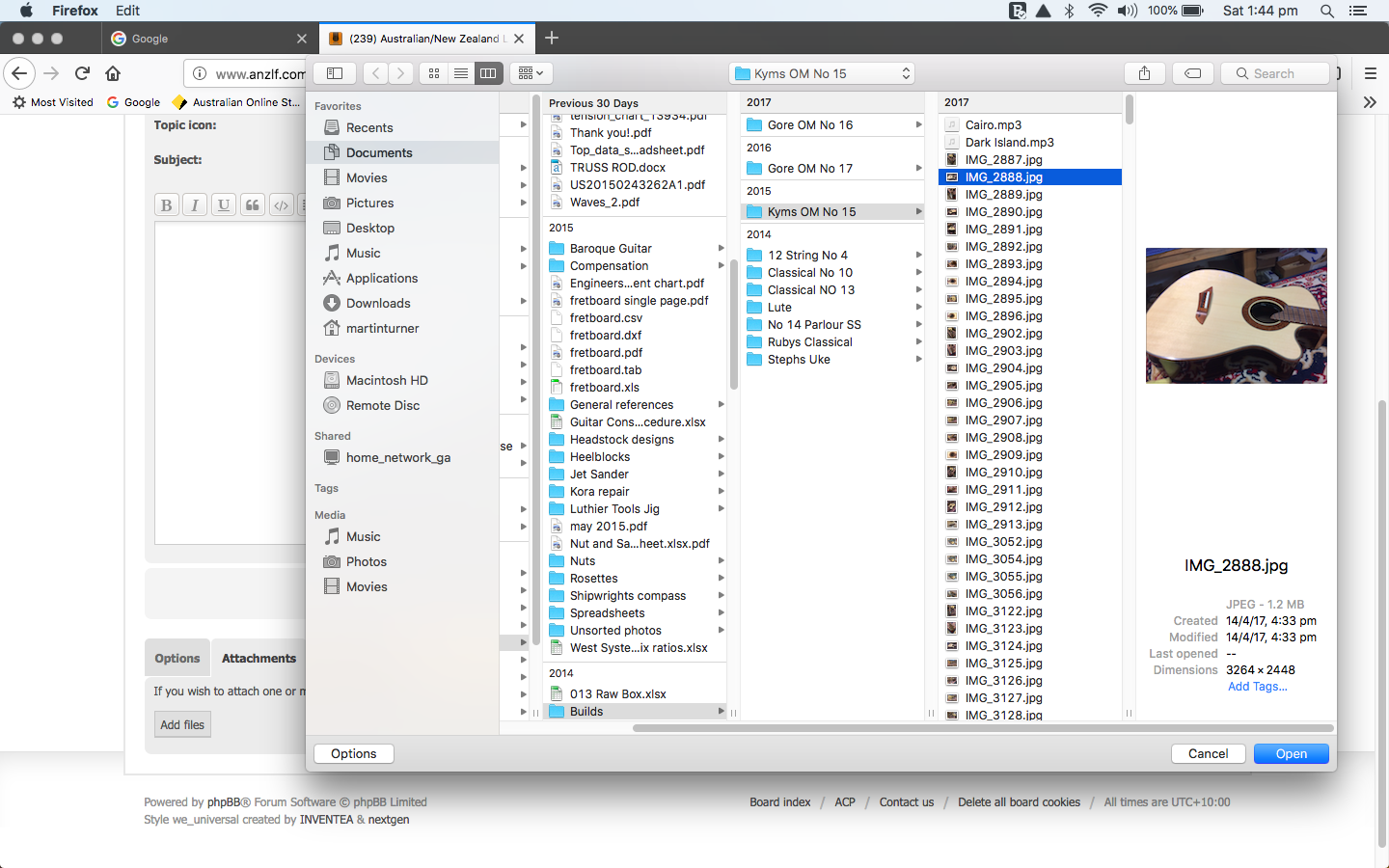Expand the Rubys Classical folder arrow
Screen dimensions: 1389x868
pos(918,341)
